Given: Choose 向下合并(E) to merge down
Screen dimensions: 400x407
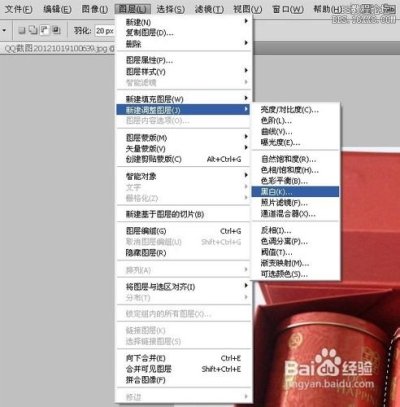Looking at the screenshot, I should 184,358.
